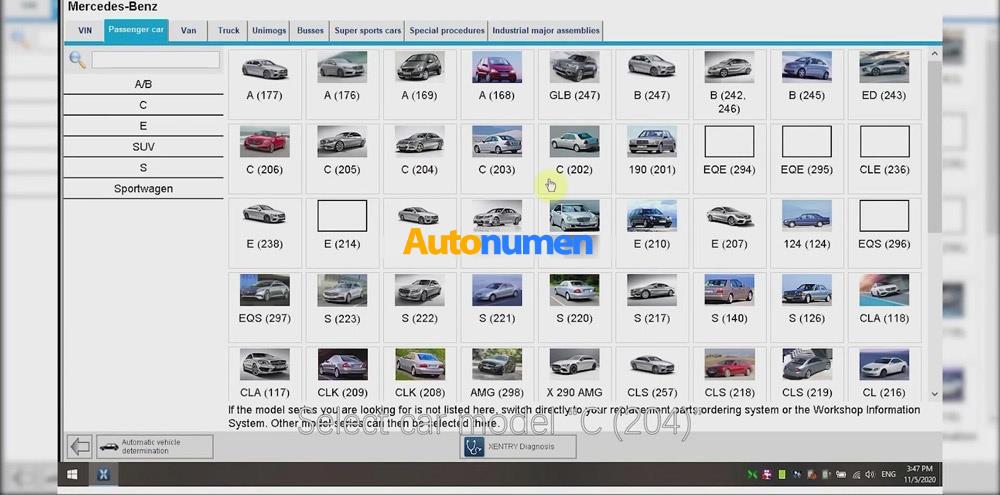Open the Truck tab
Viewport: 1000px width, 495px height.
tap(228, 30)
